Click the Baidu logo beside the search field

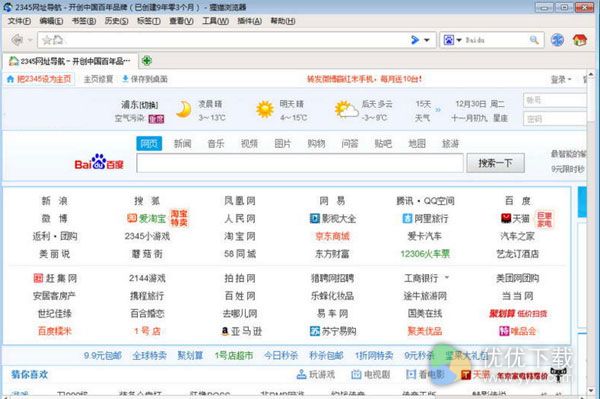pyautogui.click(x=99, y=163)
